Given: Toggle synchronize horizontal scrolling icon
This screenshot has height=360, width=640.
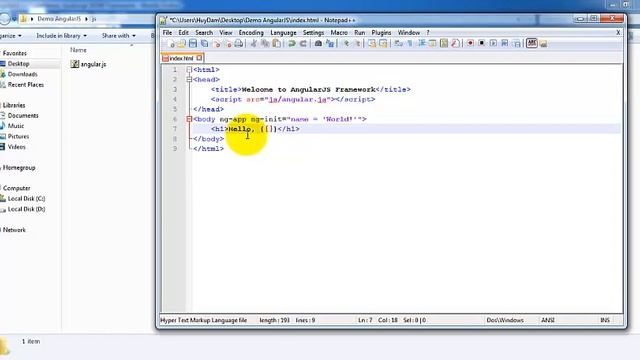Looking at the screenshot, I should point(383,43).
